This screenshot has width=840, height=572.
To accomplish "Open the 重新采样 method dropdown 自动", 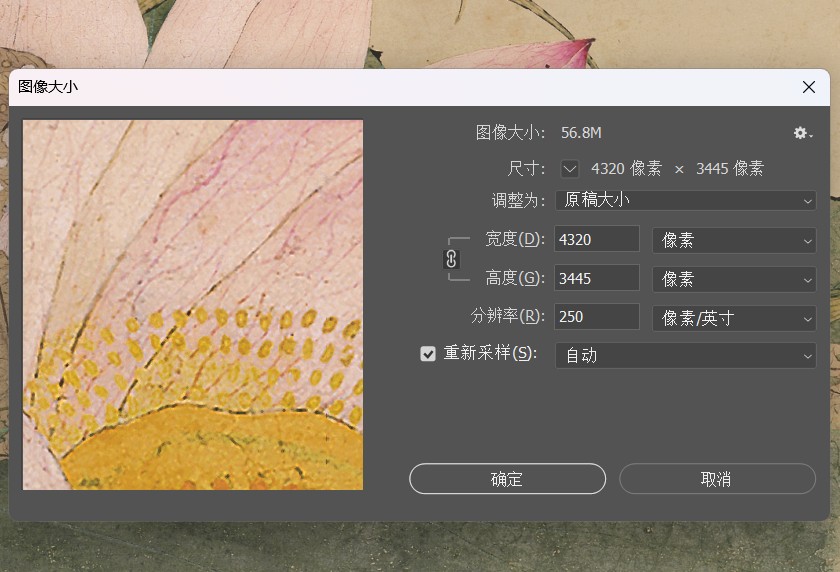I will pyautogui.click(x=686, y=356).
